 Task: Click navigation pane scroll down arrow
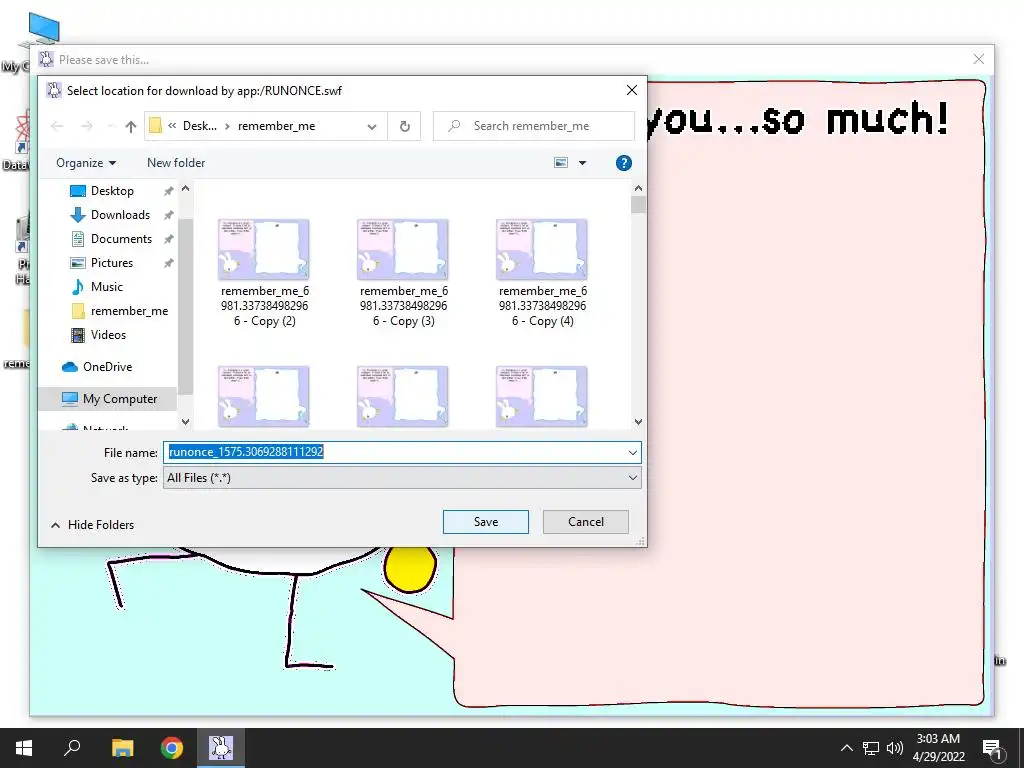point(185,422)
